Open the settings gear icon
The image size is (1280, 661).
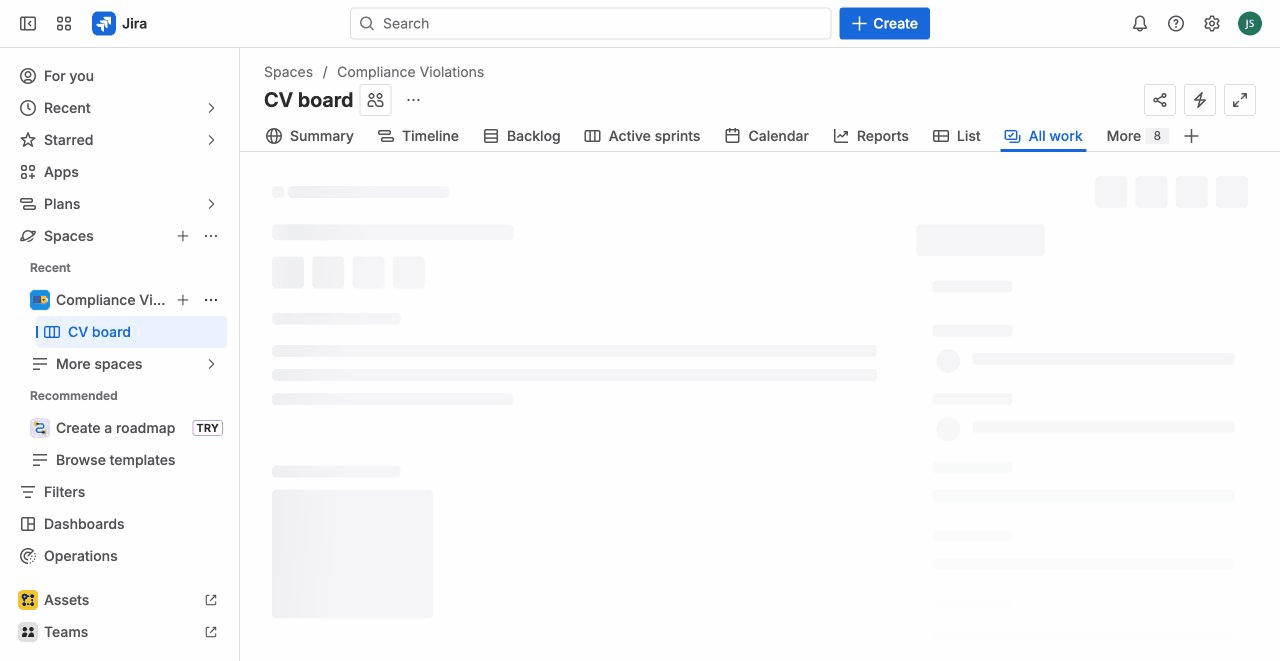(1212, 23)
